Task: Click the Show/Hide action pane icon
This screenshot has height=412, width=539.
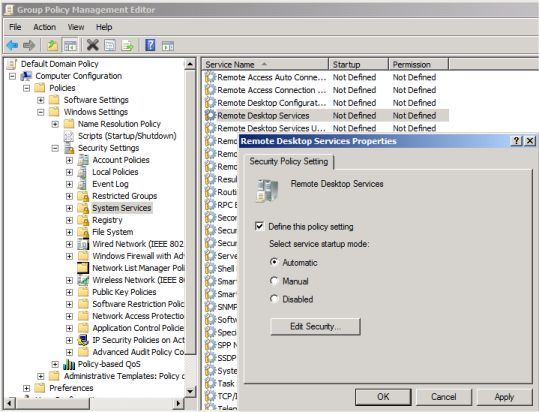Action: click(168, 45)
